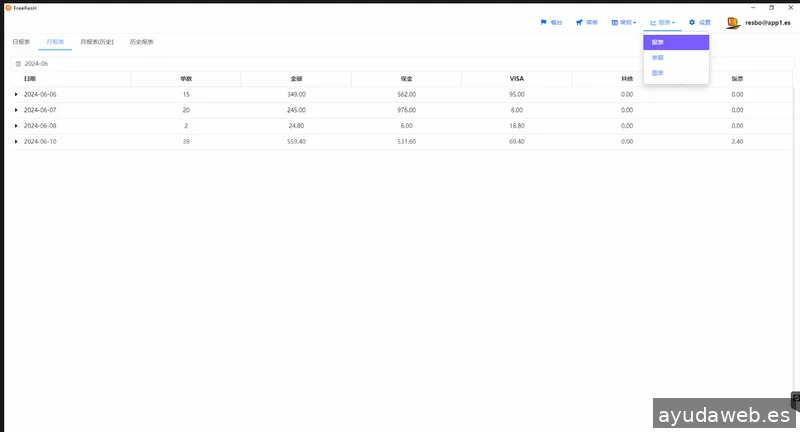This screenshot has height=432, width=800.
Task: Switch to the 月报表(历史) tab
Action: (x=97, y=42)
